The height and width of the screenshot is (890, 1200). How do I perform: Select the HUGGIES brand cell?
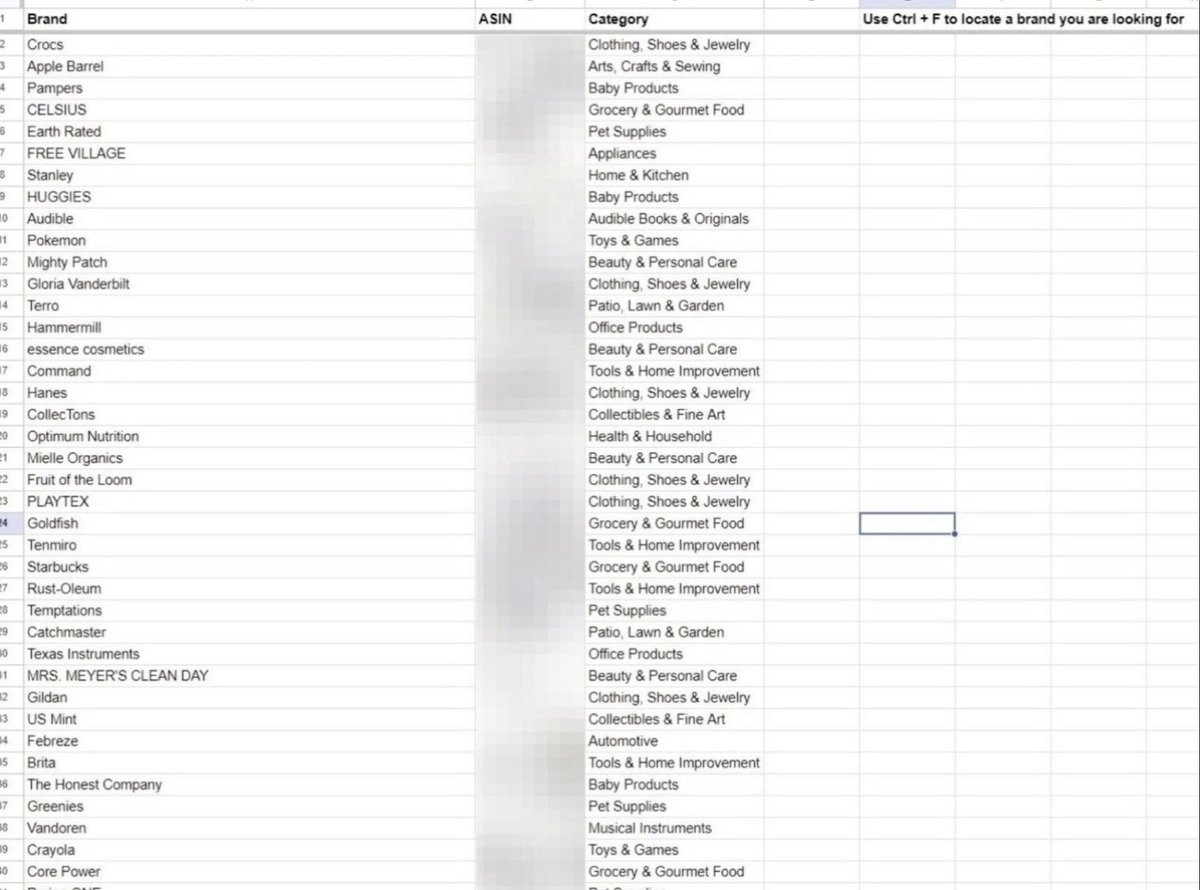tap(247, 197)
